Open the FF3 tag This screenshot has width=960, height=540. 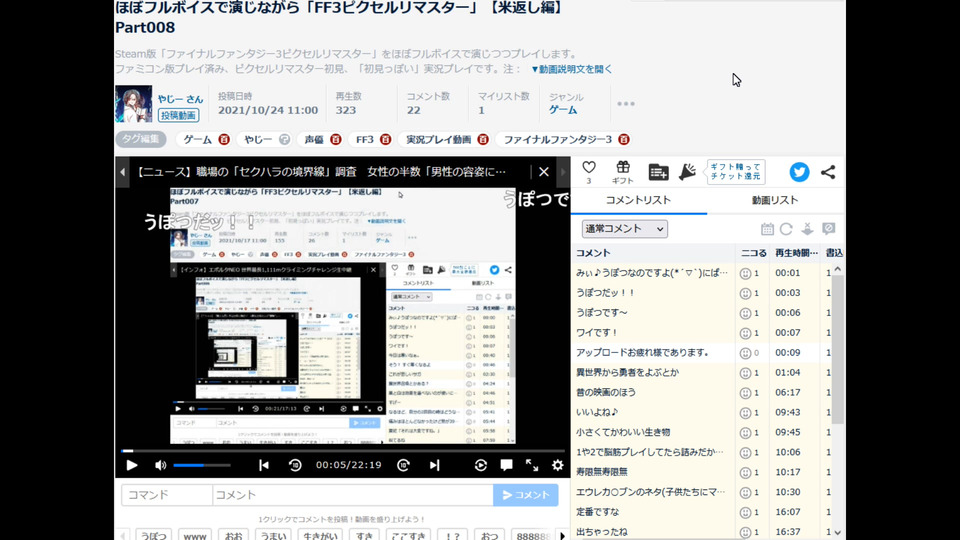(365, 140)
